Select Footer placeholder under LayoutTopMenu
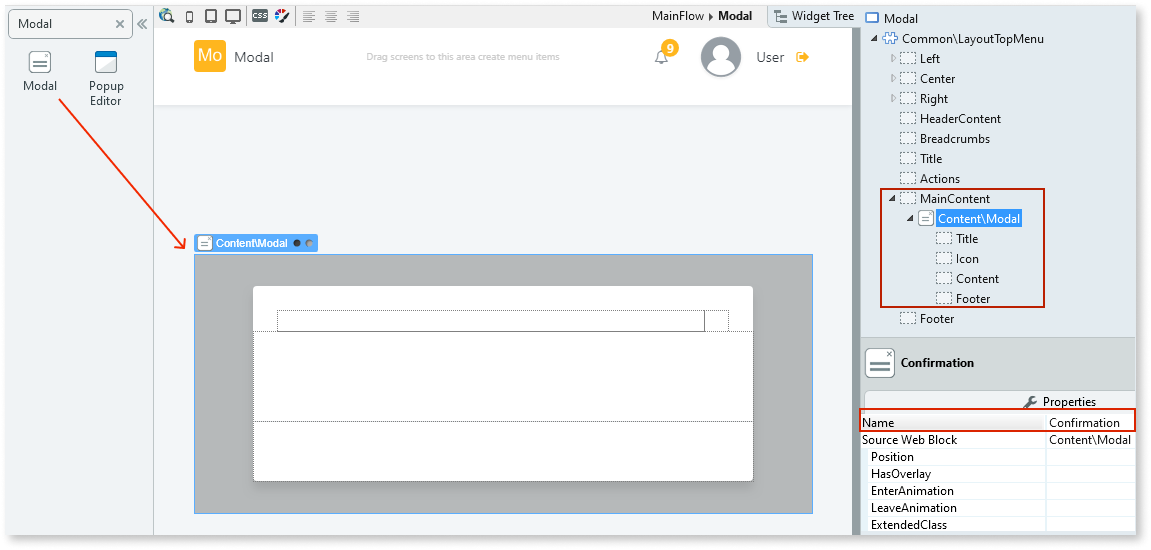 point(937,319)
